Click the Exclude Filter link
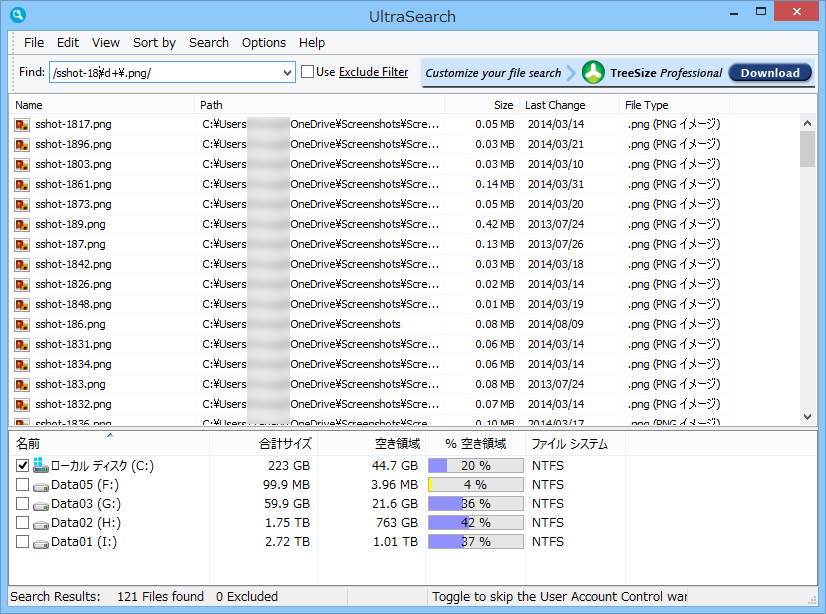Screen dimensions: 826x614 point(373,72)
